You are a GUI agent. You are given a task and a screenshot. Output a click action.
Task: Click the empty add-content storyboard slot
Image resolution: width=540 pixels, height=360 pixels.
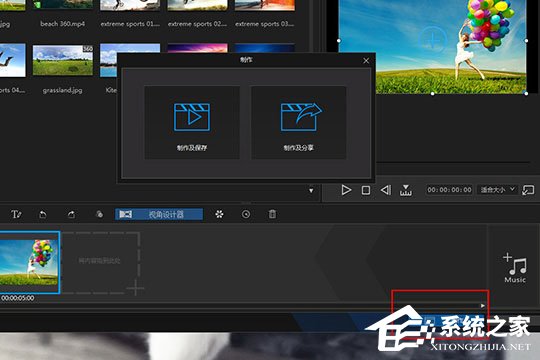101,263
